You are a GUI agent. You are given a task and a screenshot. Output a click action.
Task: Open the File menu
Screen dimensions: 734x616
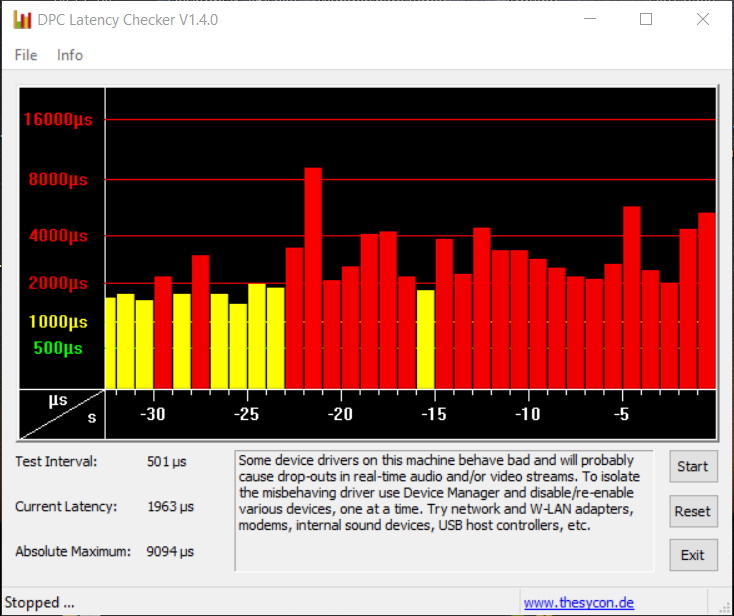26,55
